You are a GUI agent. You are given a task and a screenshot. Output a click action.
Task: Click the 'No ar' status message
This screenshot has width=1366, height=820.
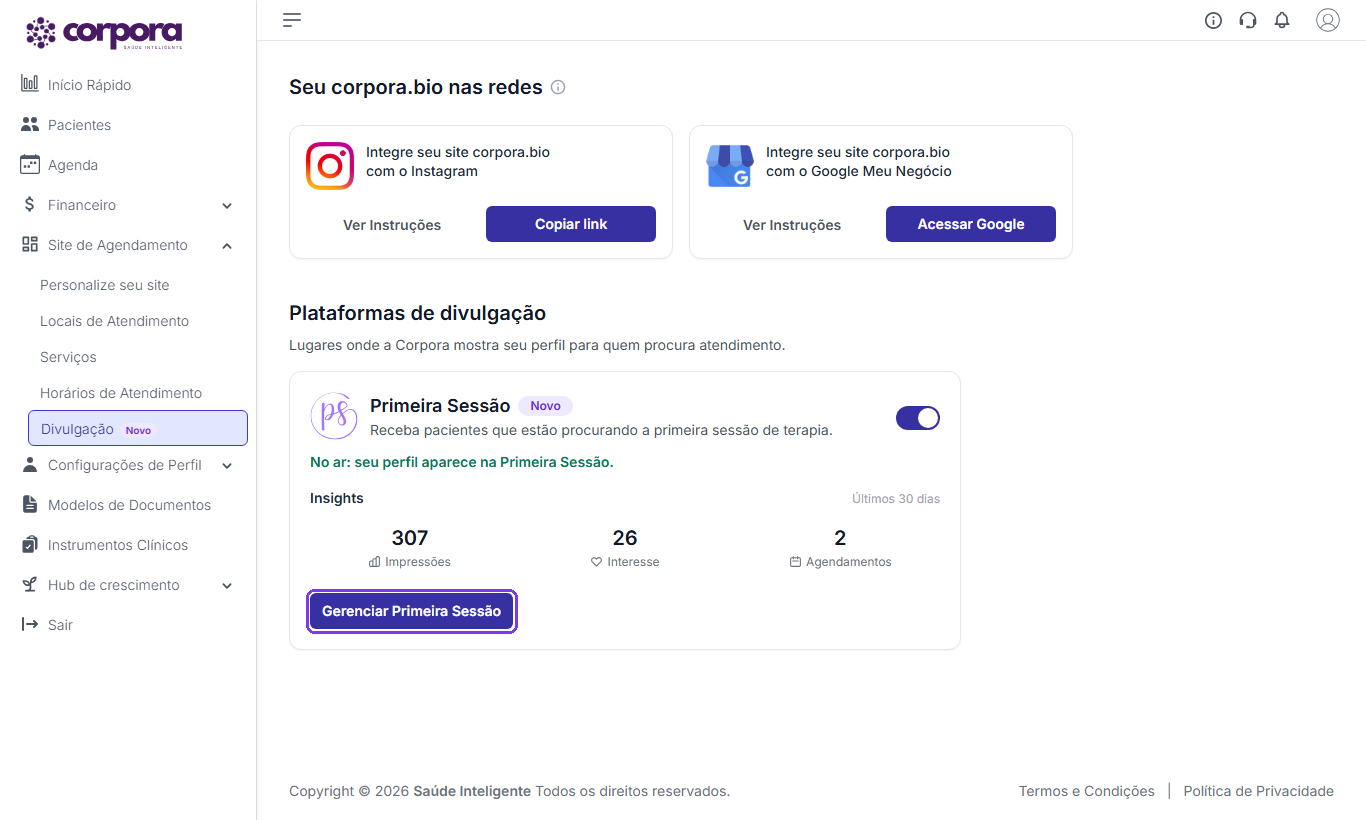(462, 462)
